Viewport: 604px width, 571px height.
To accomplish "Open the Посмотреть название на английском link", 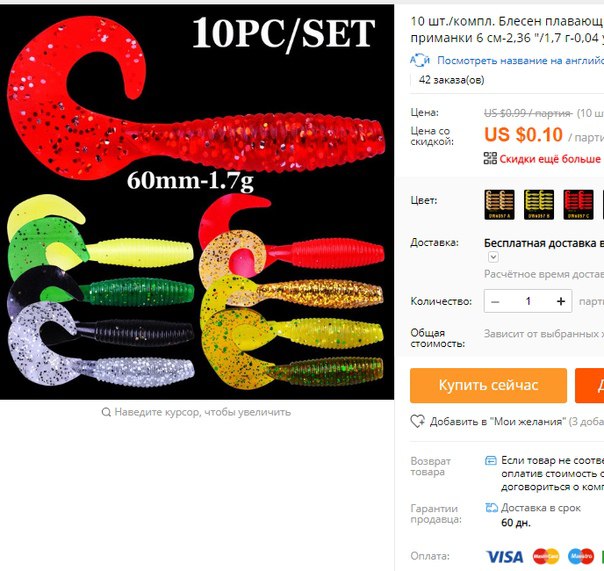I will coord(520,60).
